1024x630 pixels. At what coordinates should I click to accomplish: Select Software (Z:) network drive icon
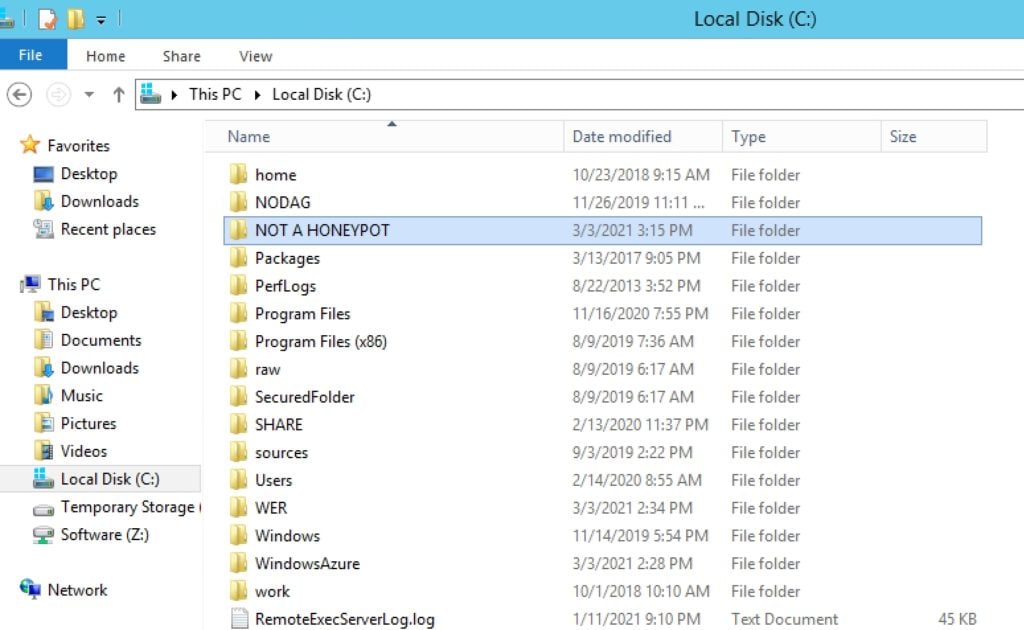43,535
